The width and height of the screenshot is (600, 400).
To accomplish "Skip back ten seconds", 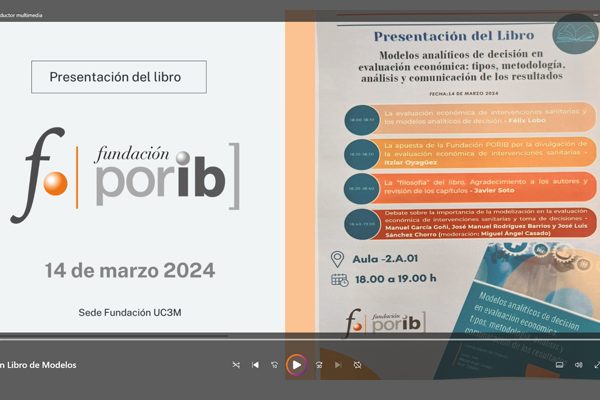I will pos(275,365).
